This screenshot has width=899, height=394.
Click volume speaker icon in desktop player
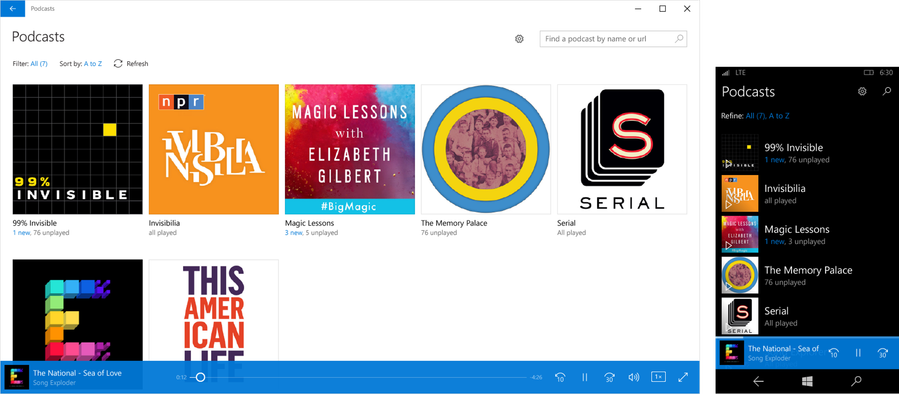634,377
